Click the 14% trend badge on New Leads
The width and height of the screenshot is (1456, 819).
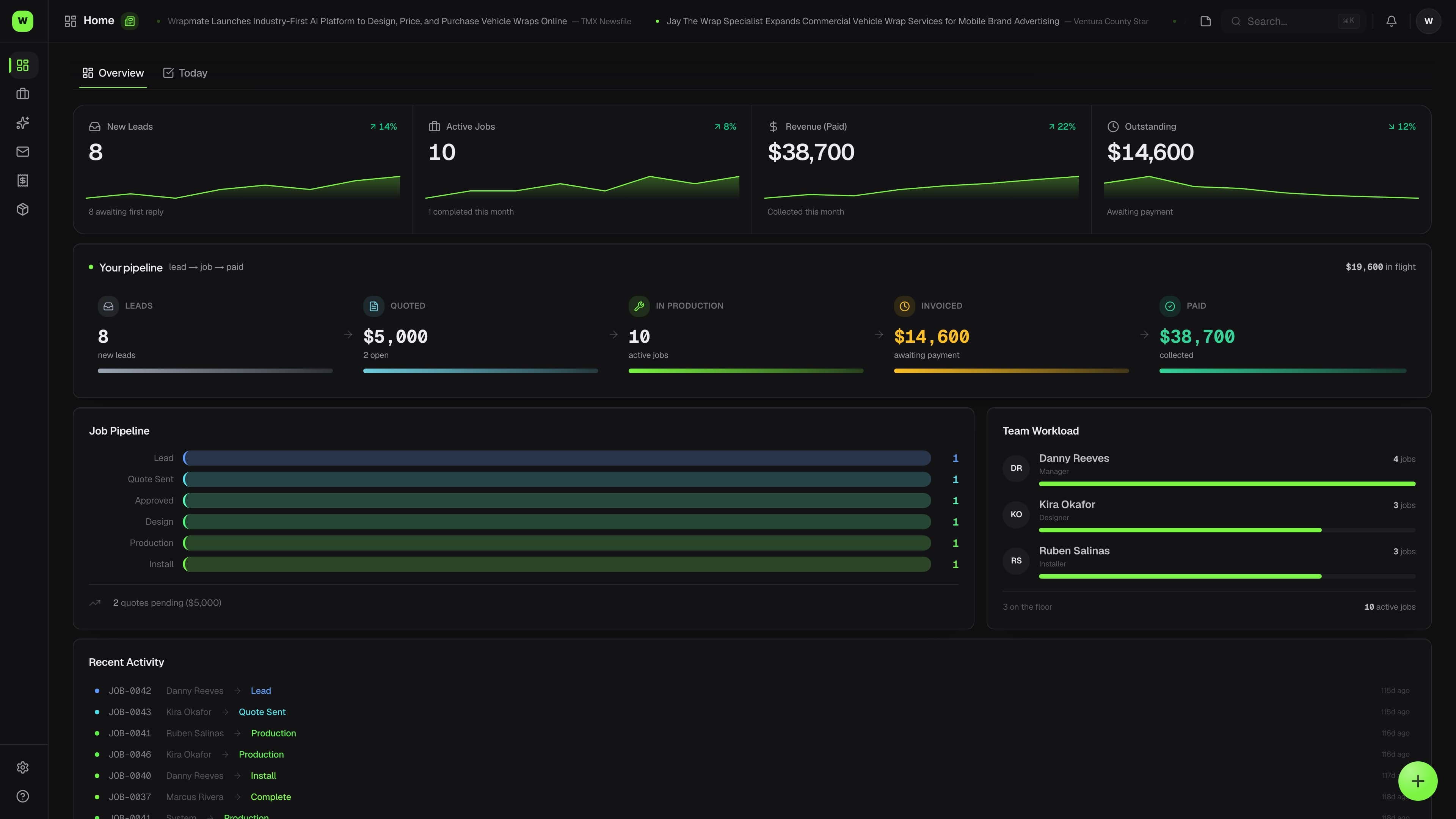pyautogui.click(x=384, y=127)
